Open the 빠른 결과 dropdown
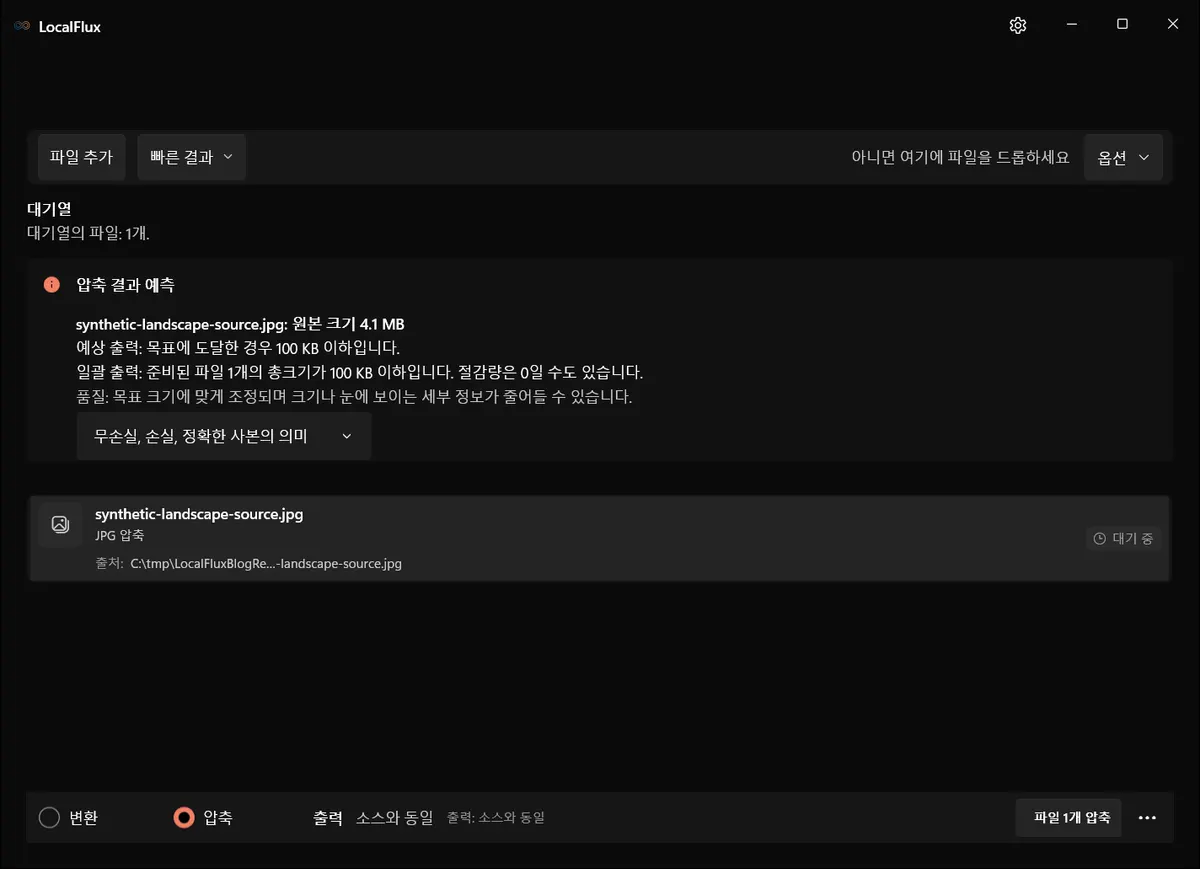This screenshot has width=1200, height=869. 191,157
